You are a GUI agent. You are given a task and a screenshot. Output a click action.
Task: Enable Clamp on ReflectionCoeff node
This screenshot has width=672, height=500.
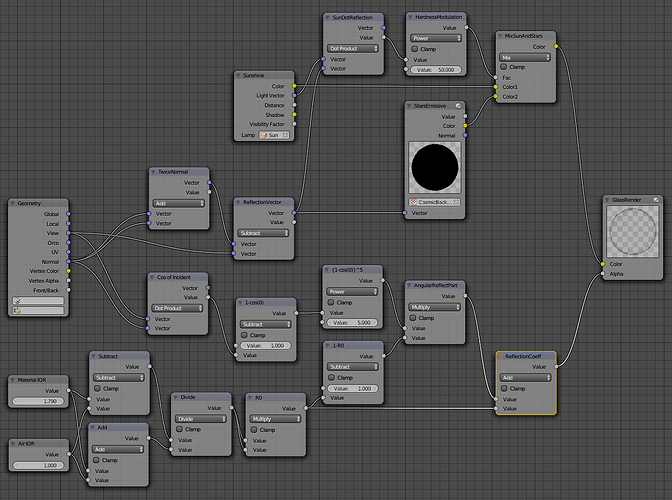click(x=504, y=389)
